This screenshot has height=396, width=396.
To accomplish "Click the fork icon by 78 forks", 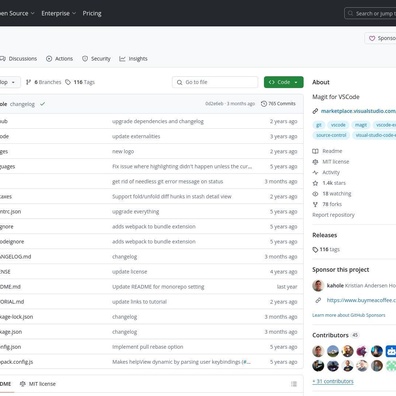I will pyautogui.click(x=315, y=204).
